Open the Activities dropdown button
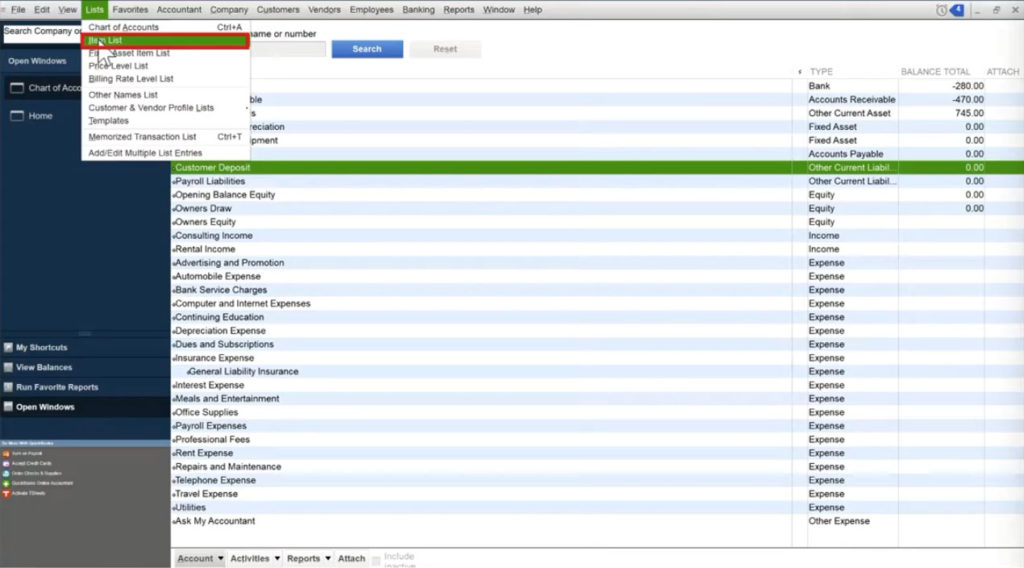Viewport: 1024px width, 568px height. 255,559
